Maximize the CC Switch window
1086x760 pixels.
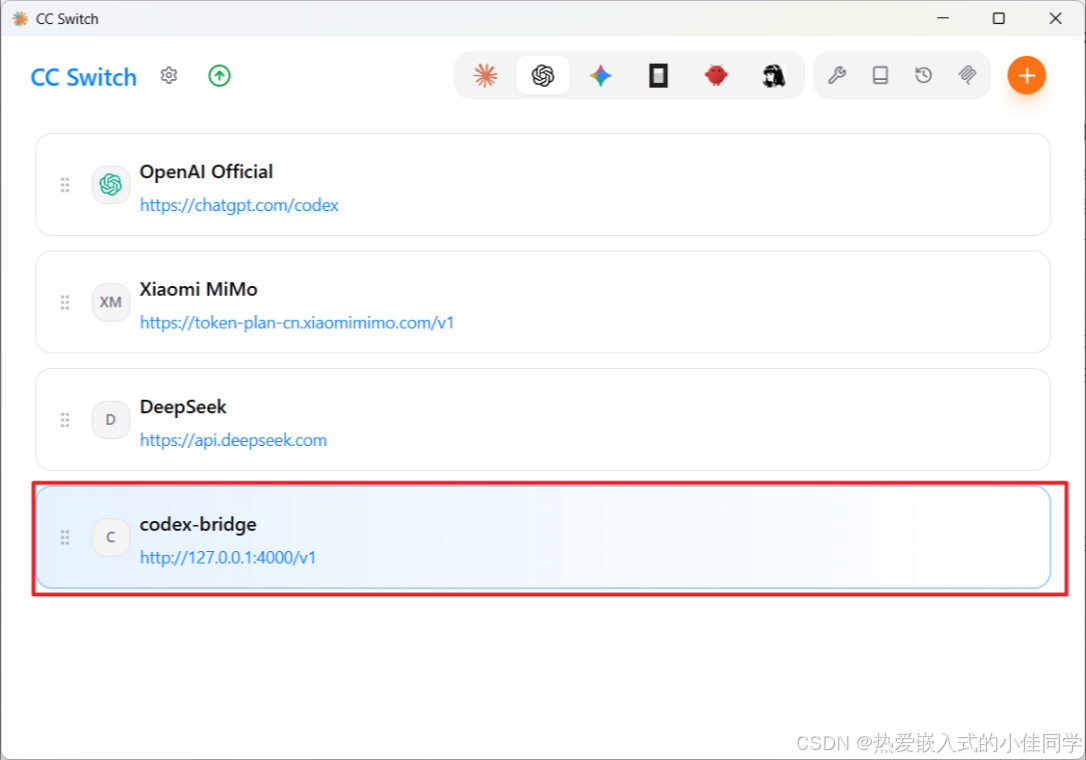click(x=999, y=18)
